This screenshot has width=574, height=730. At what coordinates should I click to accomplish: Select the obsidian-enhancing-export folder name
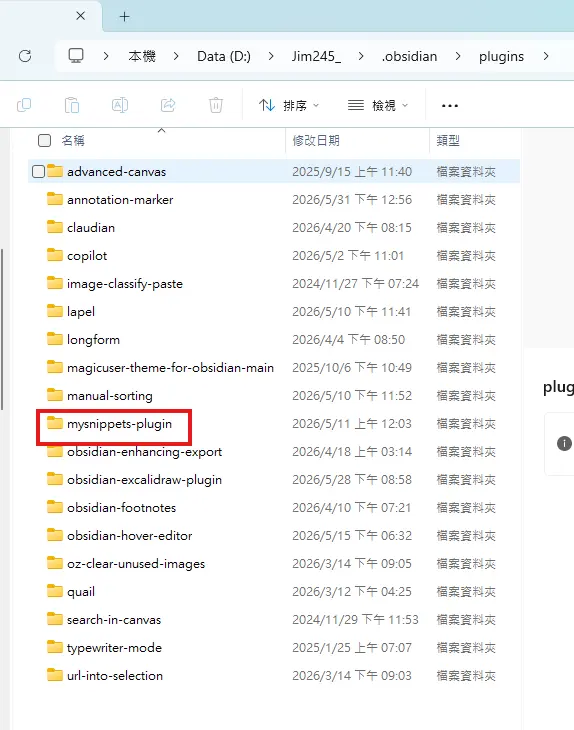coord(144,452)
